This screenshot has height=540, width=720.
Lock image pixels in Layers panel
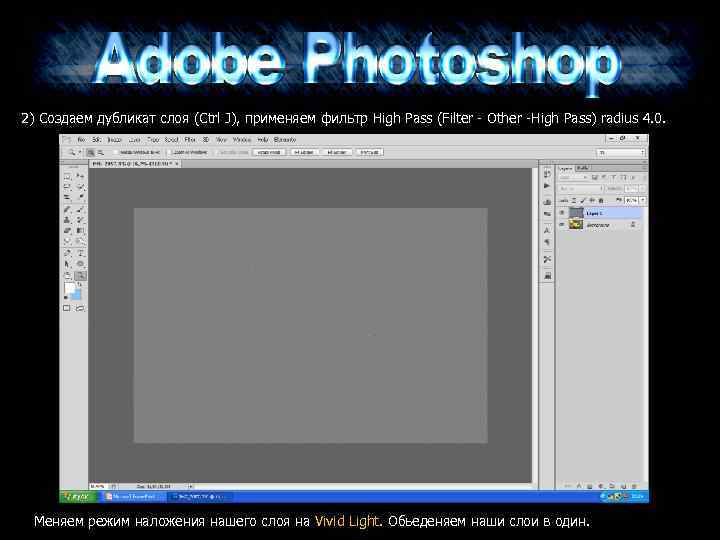coord(583,201)
